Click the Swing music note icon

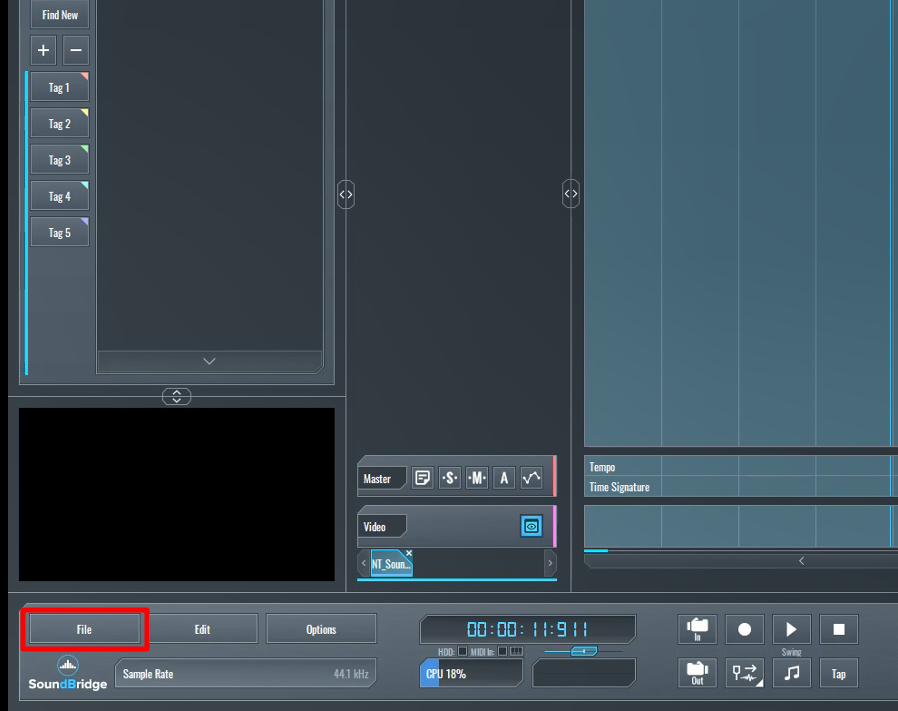[x=791, y=673]
